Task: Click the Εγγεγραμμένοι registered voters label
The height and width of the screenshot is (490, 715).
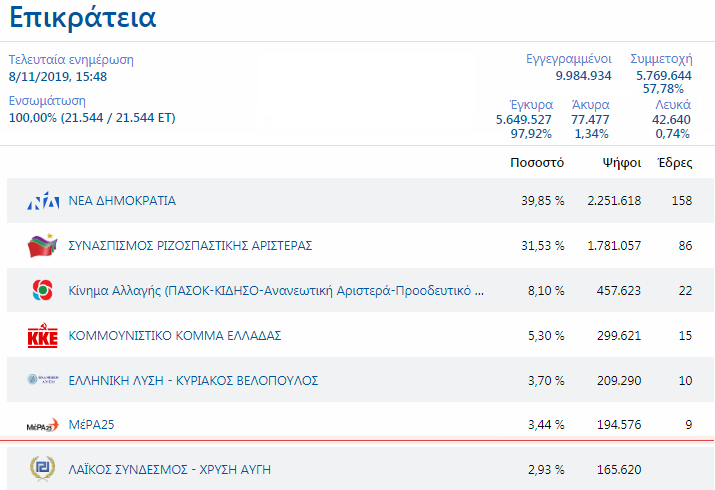Action: [x=569, y=59]
